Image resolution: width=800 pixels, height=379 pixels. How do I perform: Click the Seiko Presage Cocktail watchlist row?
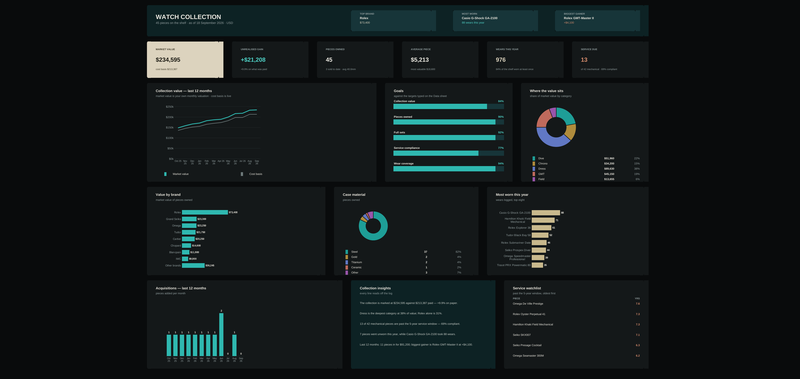(576, 345)
